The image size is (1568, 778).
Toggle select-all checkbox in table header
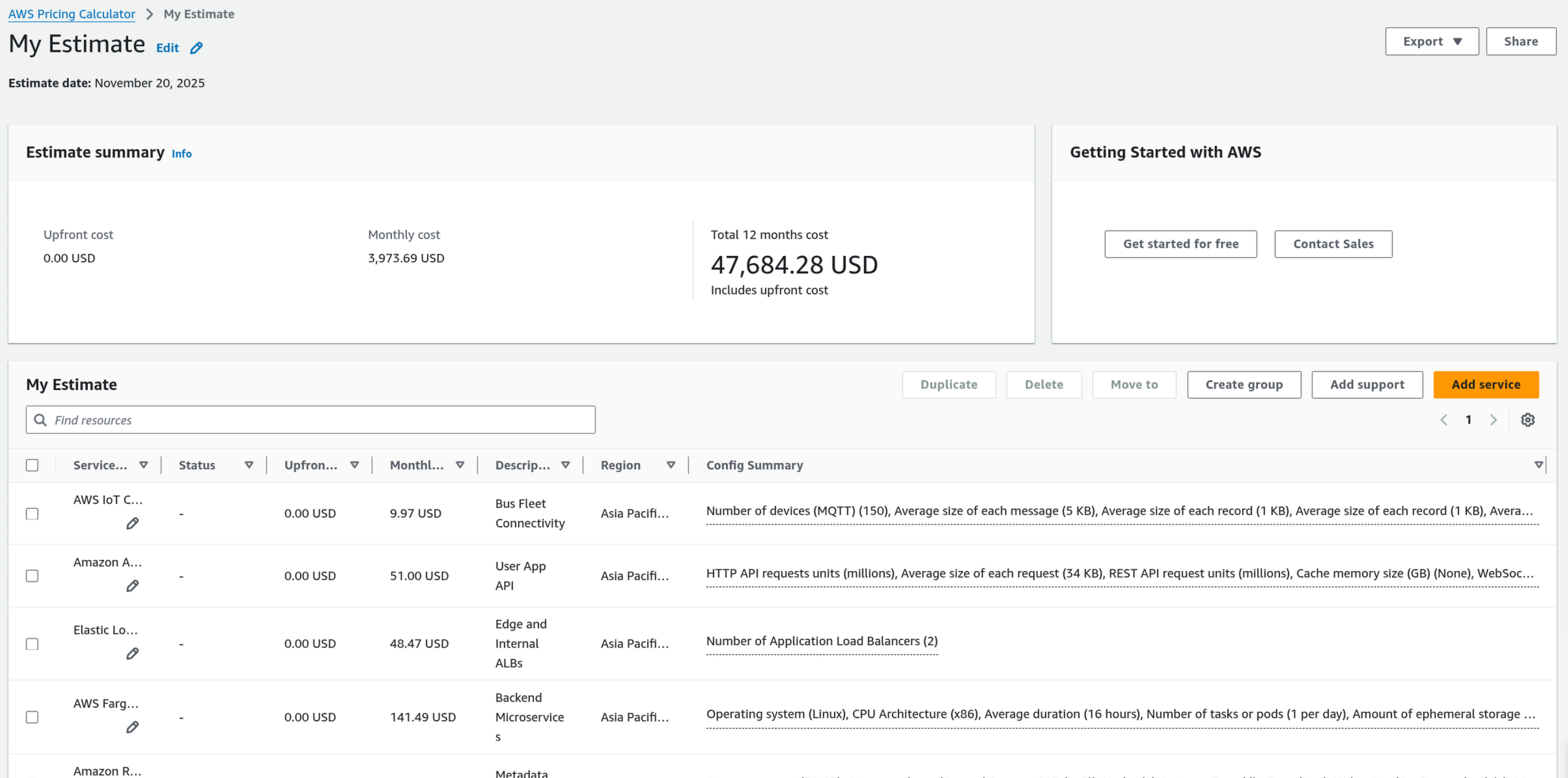point(32,465)
